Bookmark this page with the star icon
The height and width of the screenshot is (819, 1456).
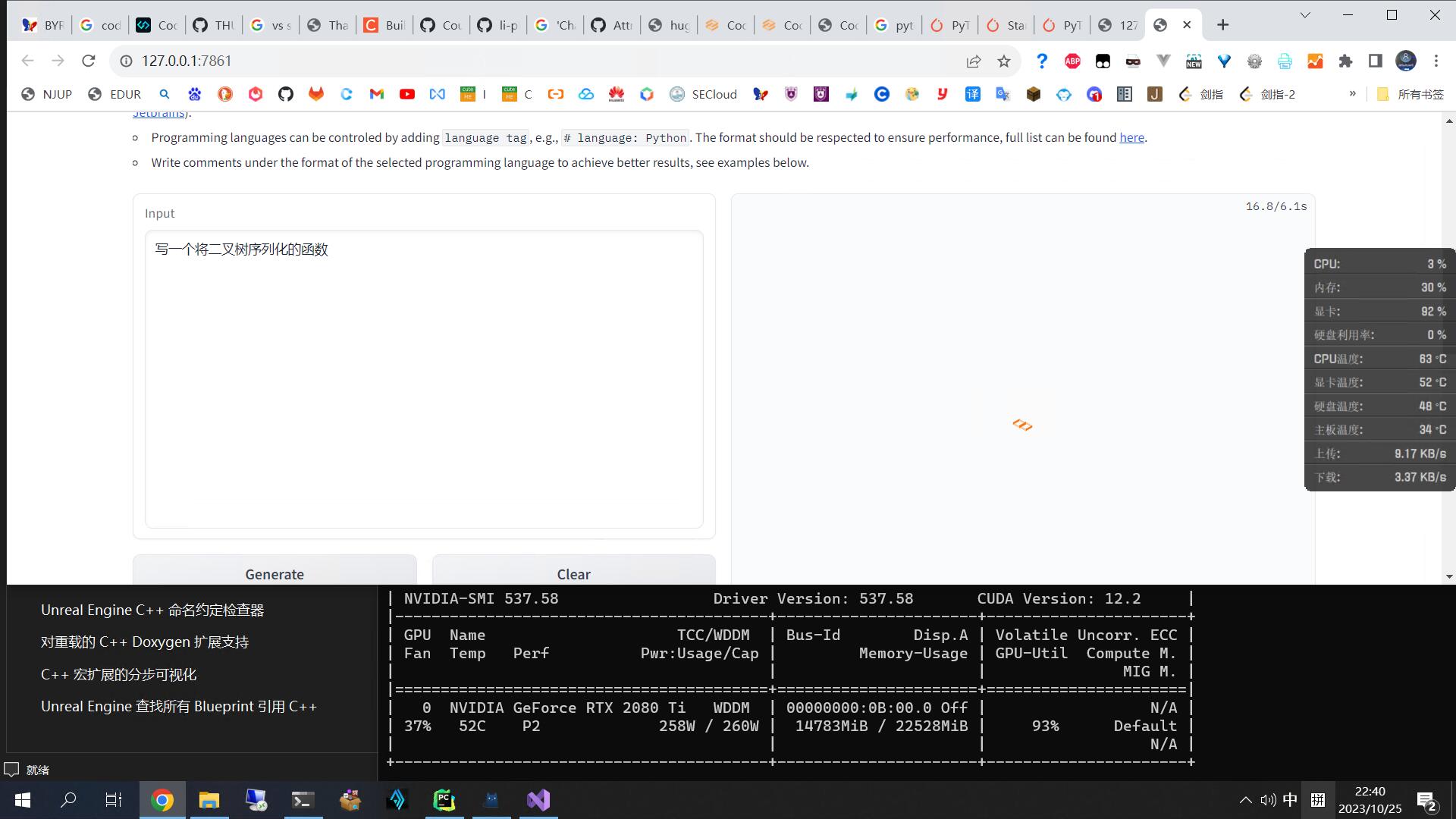(1004, 61)
